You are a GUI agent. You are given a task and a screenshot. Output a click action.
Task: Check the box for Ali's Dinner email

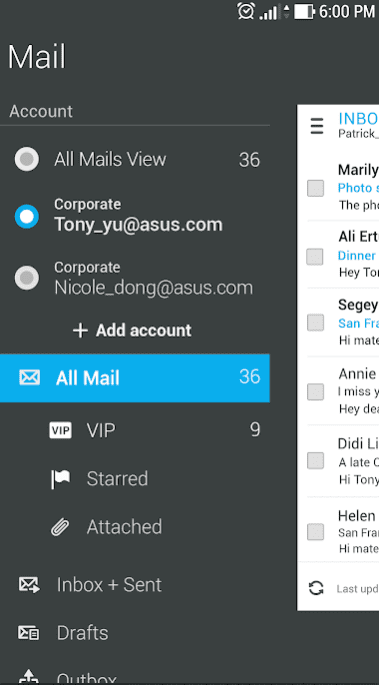(x=315, y=257)
